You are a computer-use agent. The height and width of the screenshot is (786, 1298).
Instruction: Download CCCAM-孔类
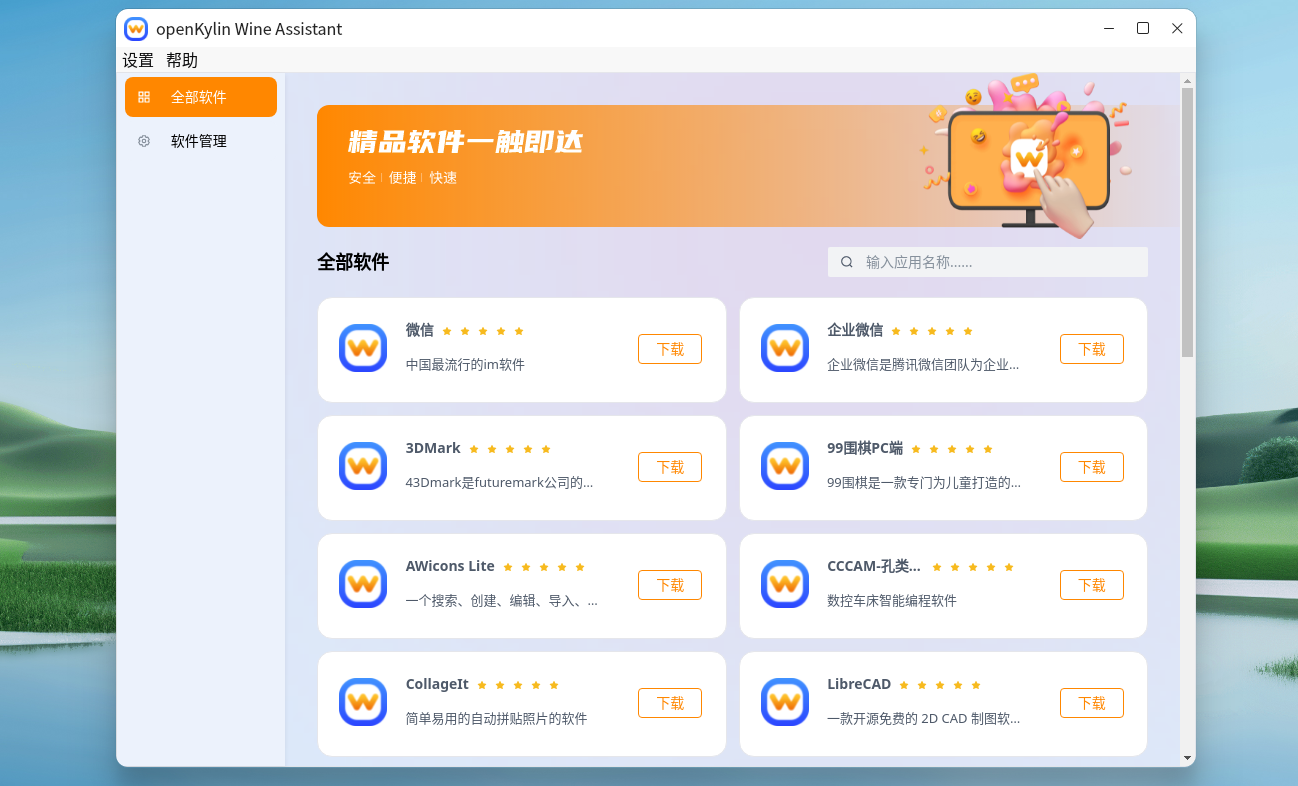1092,585
